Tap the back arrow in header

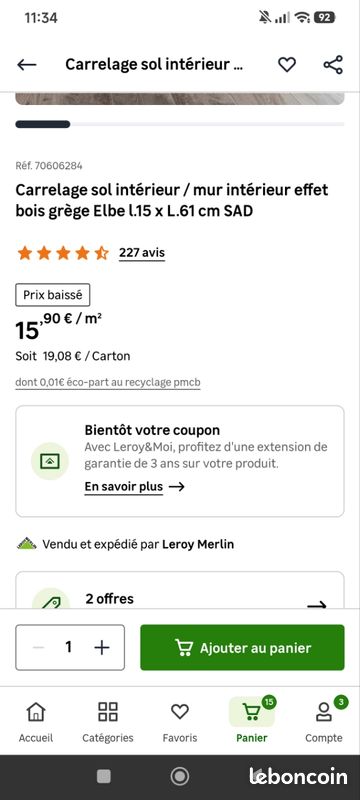(x=27, y=65)
